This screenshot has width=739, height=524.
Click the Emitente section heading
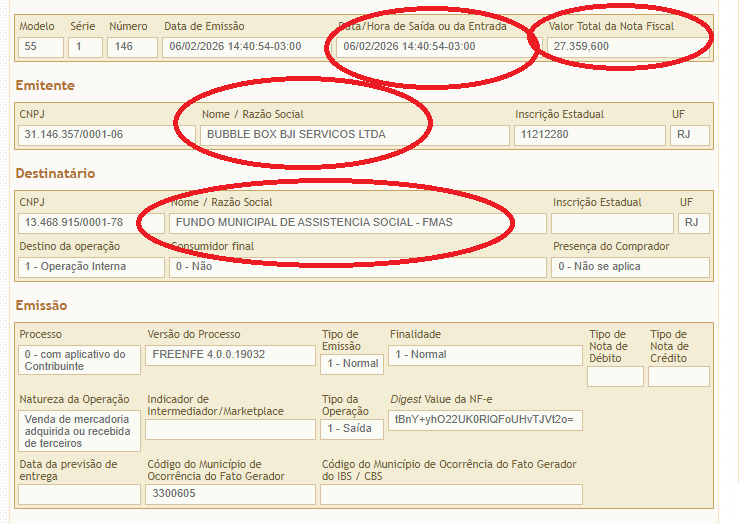pos(45,86)
